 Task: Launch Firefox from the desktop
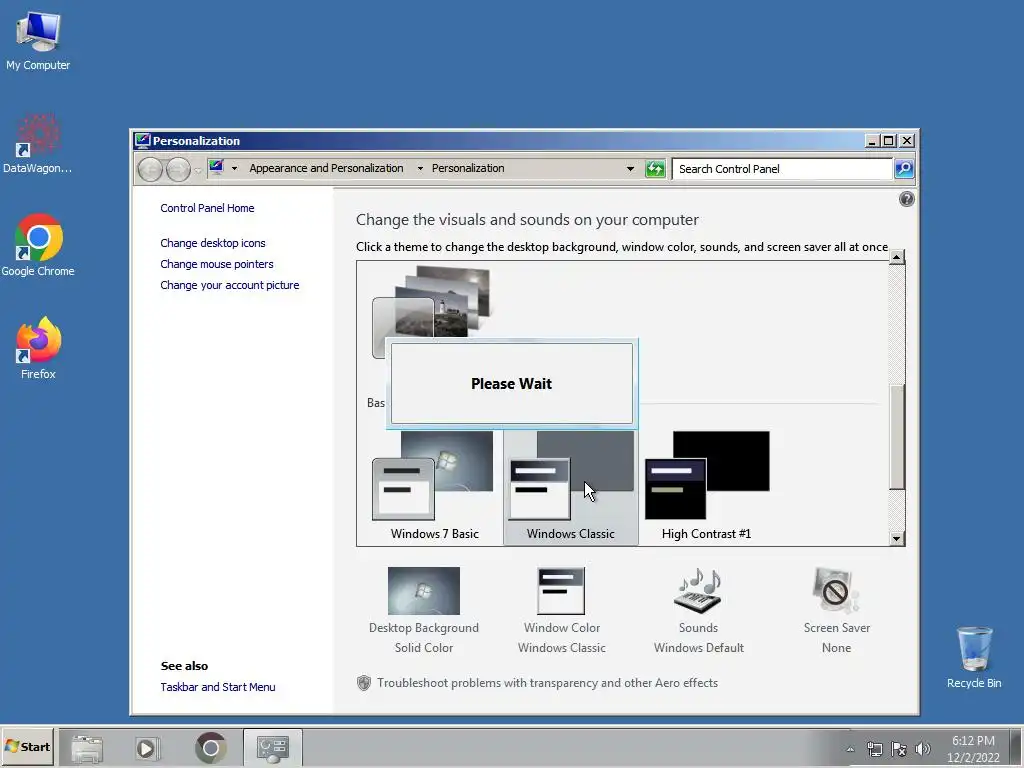click(x=38, y=348)
